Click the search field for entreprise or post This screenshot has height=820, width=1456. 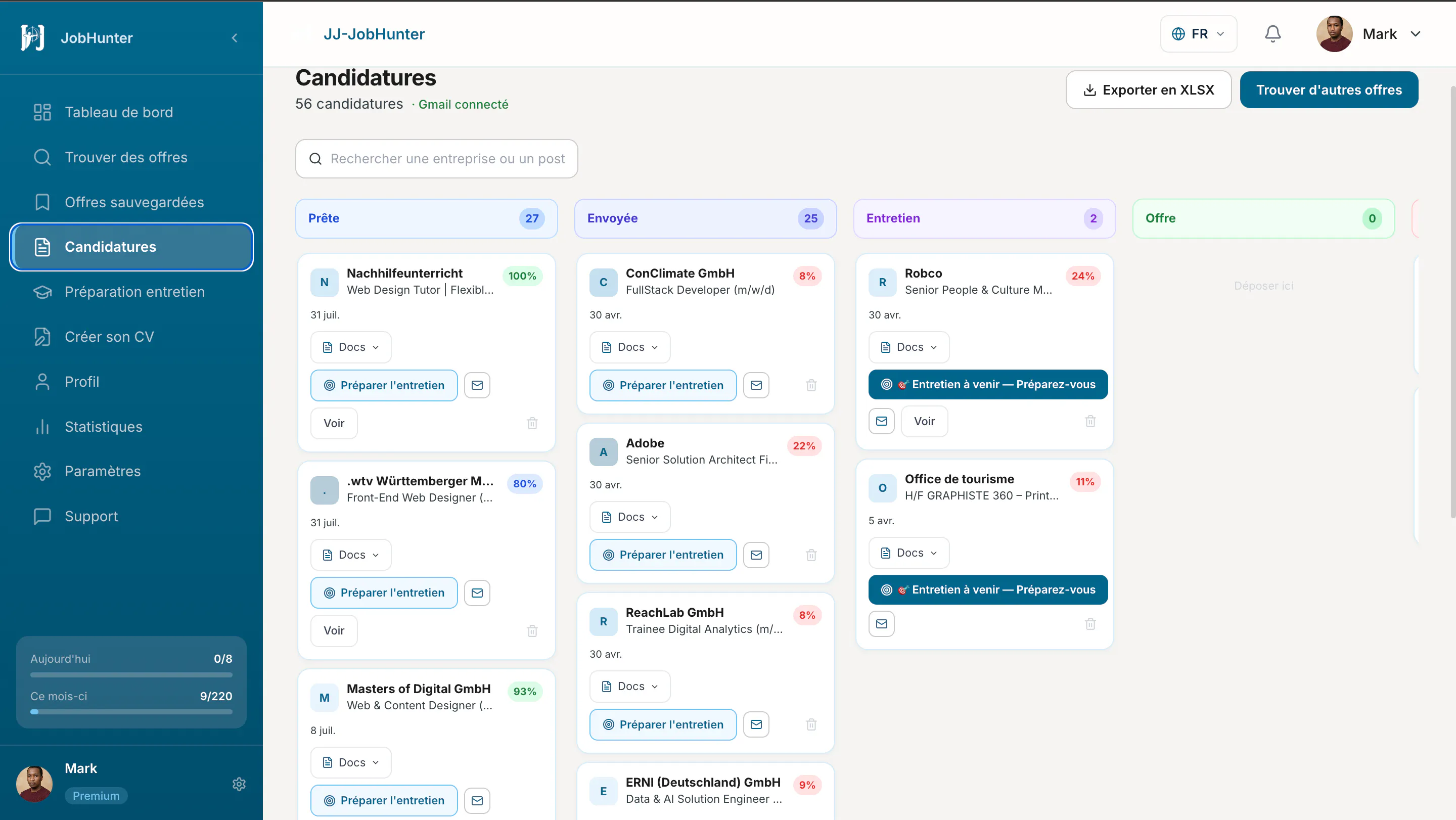(x=436, y=159)
